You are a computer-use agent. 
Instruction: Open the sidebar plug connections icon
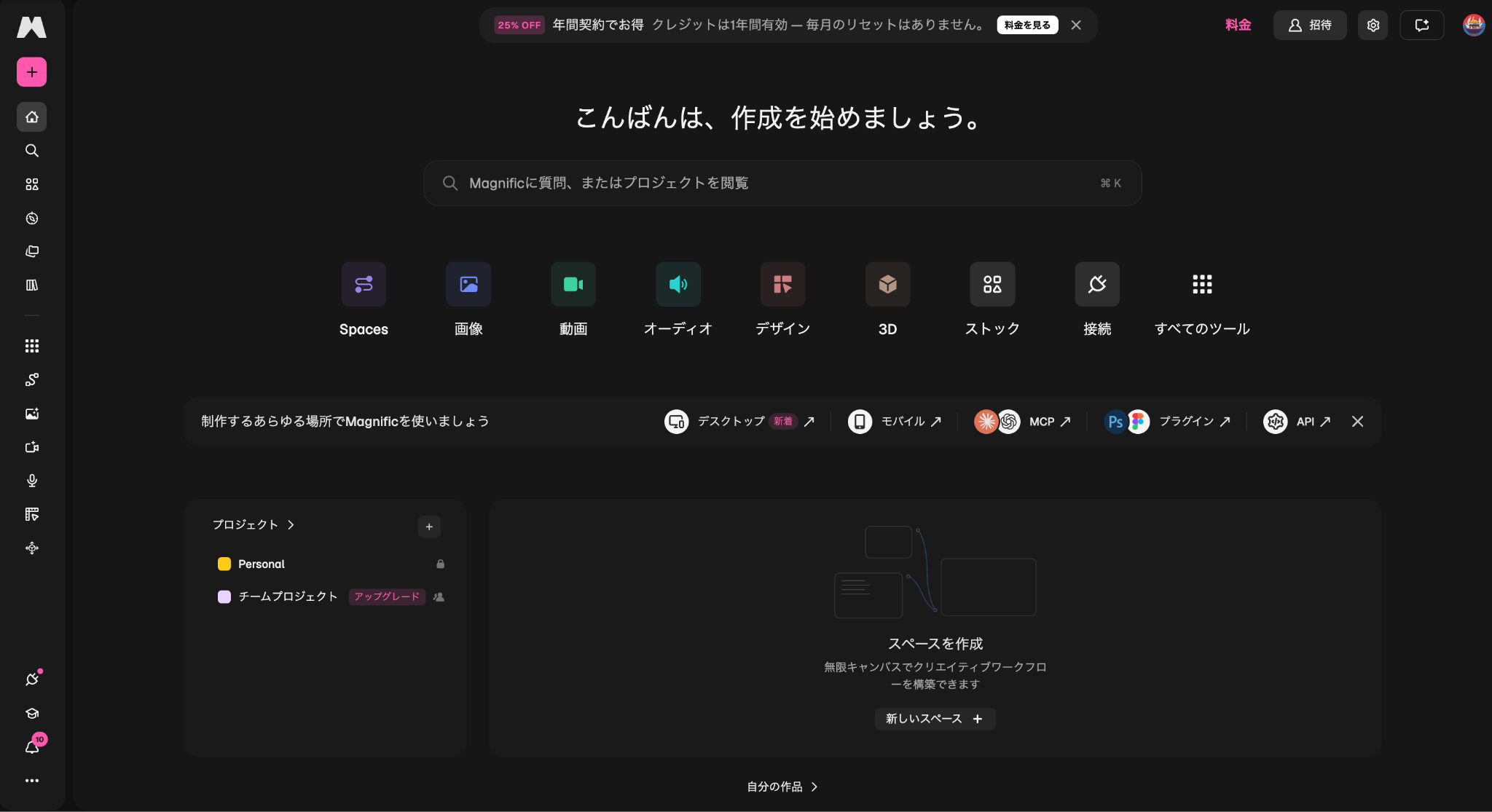pyautogui.click(x=31, y=679)
